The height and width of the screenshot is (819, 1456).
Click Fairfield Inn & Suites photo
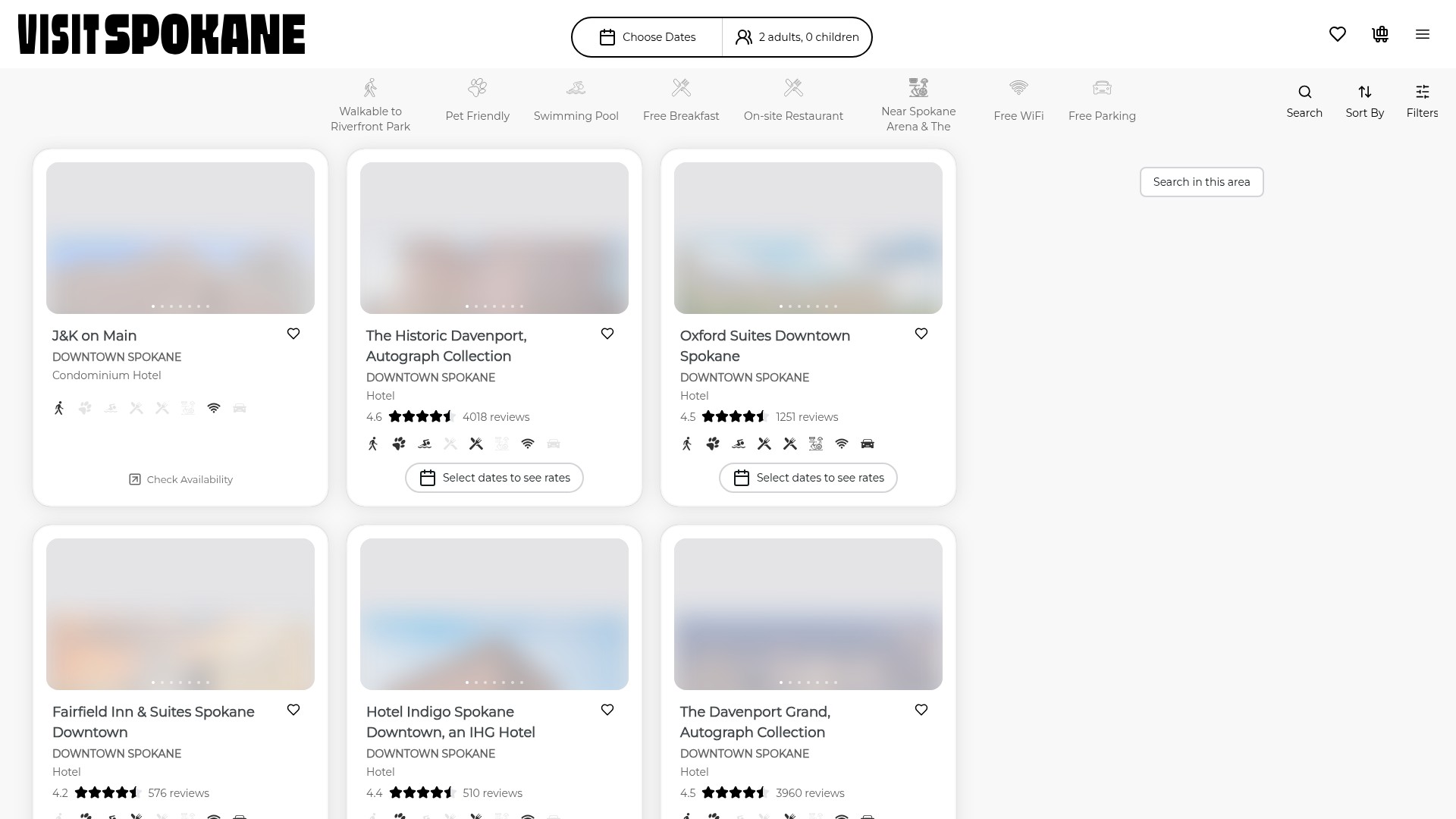(x=180, y=614)
